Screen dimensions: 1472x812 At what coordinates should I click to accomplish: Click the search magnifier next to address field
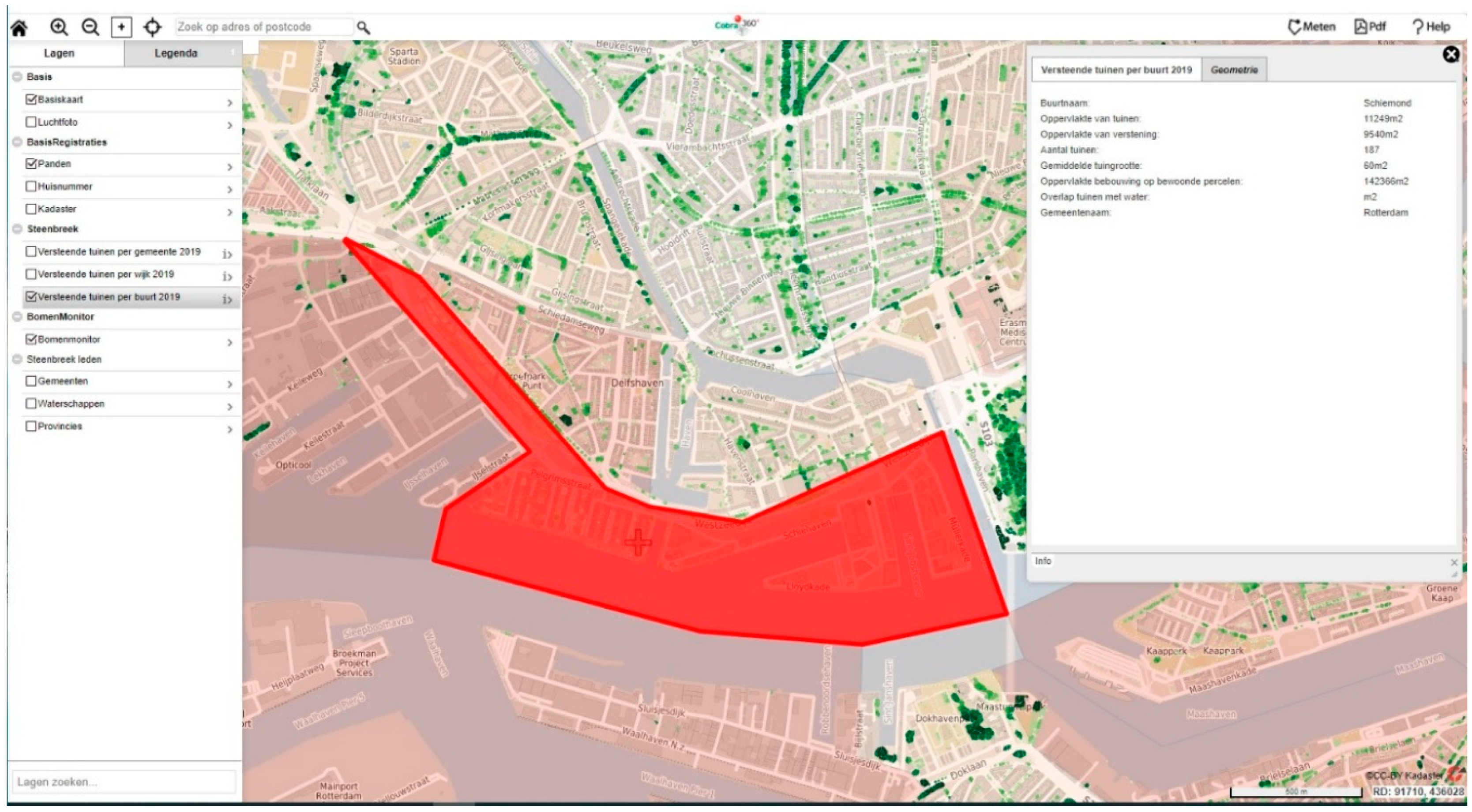(x=364, y=27)
